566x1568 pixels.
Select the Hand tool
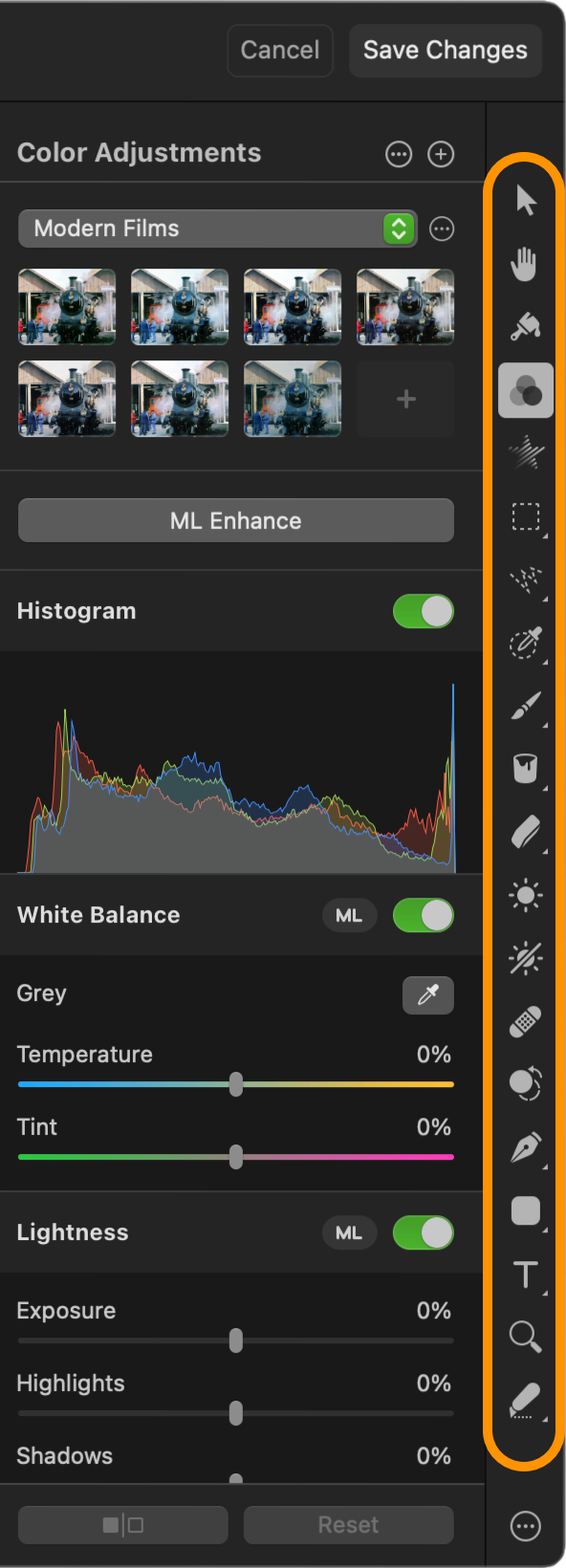[524, 263]
